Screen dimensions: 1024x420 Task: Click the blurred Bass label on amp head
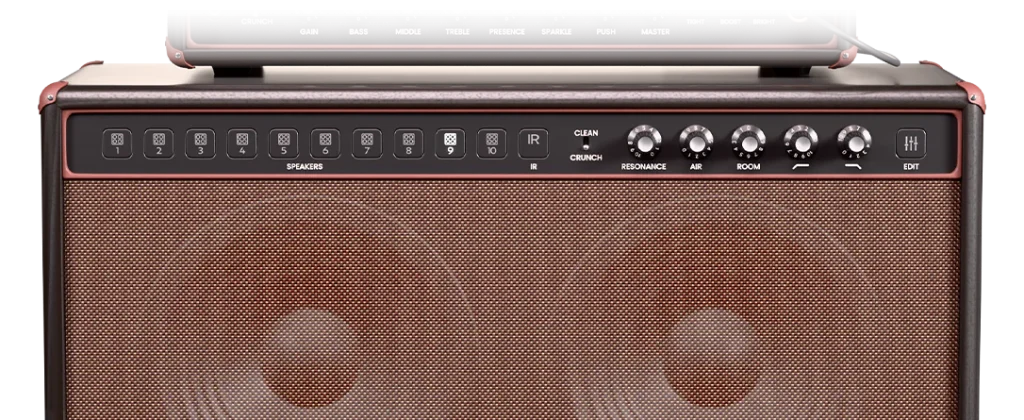click(x=359, y=31)
